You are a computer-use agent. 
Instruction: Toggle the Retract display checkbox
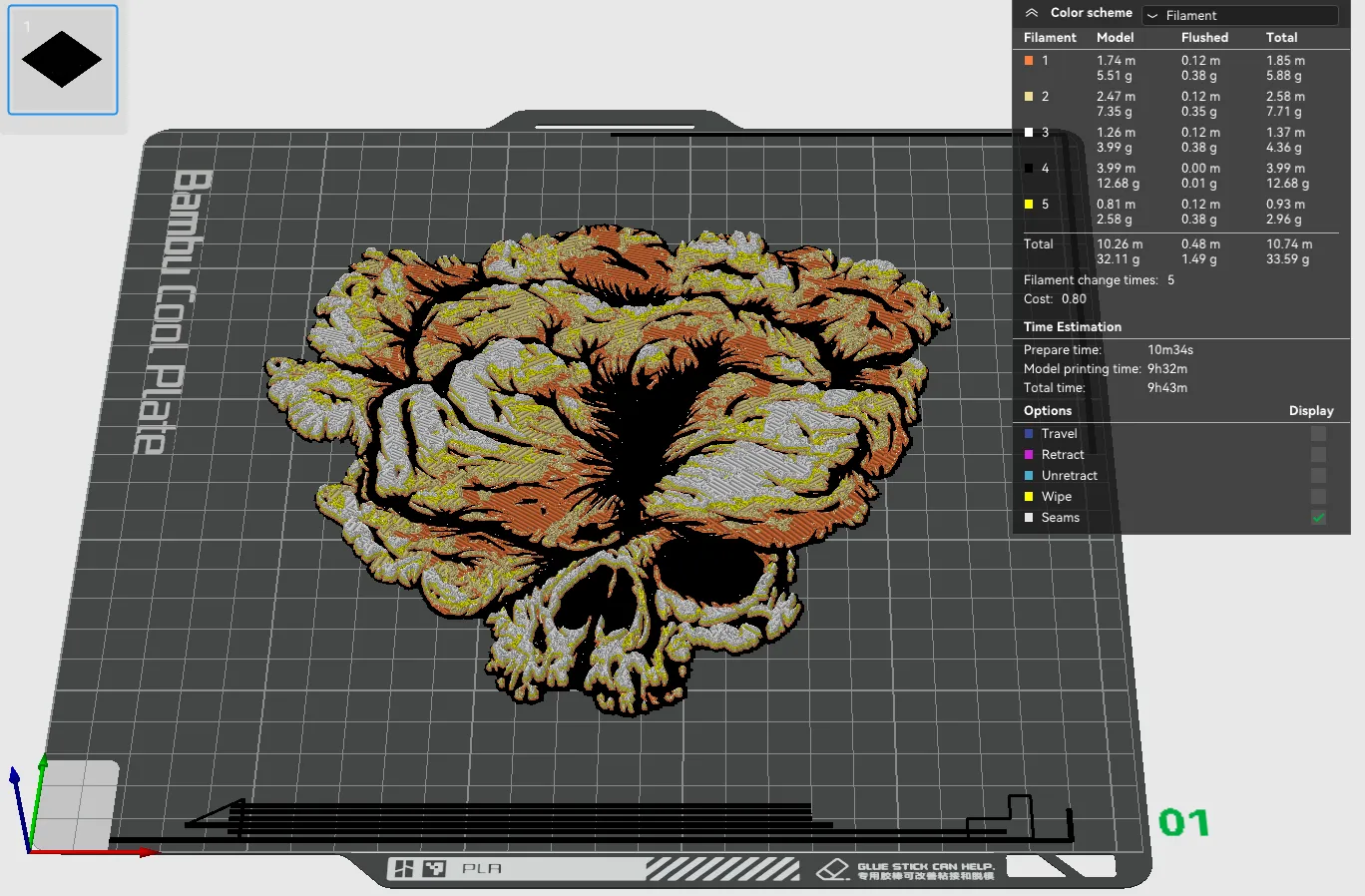pos(1318,455)
